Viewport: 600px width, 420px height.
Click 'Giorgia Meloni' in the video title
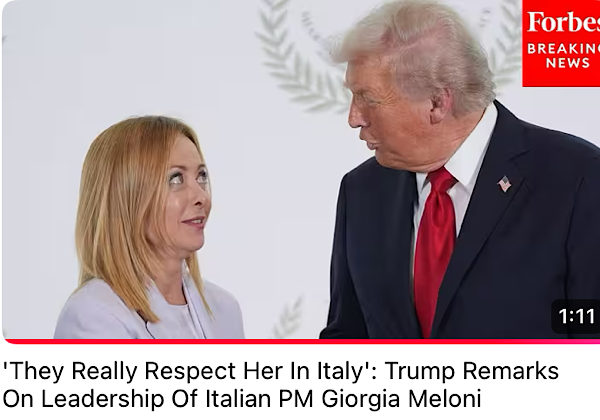tap(401, 398)
